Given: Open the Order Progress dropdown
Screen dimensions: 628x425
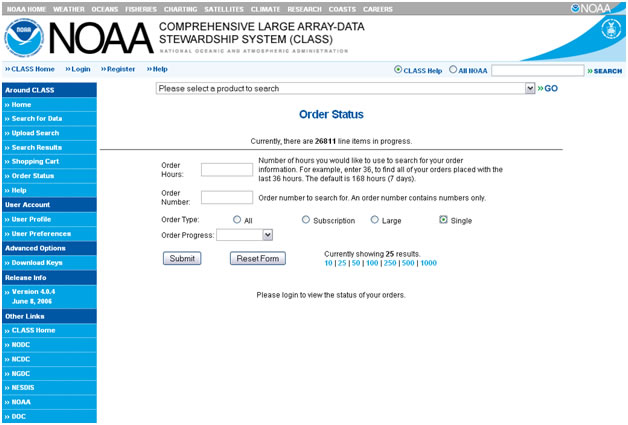Looking at the screenshot, I should pos(245,235).
